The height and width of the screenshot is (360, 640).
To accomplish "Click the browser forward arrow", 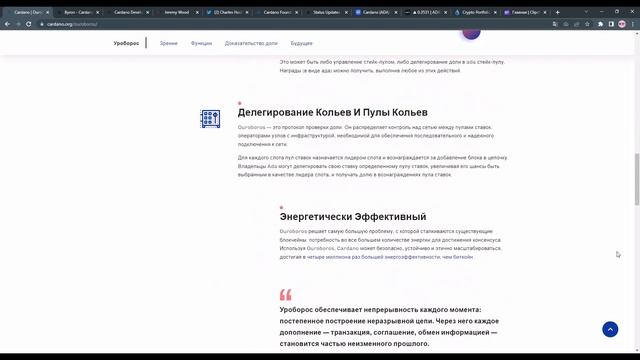I will 18,24.
